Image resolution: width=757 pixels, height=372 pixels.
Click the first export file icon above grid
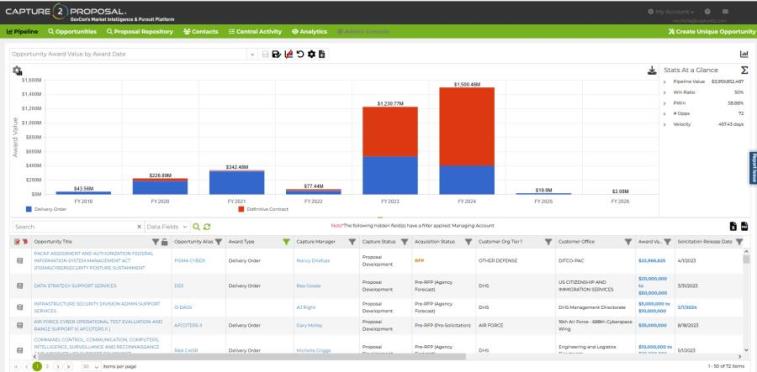[733, 226]
